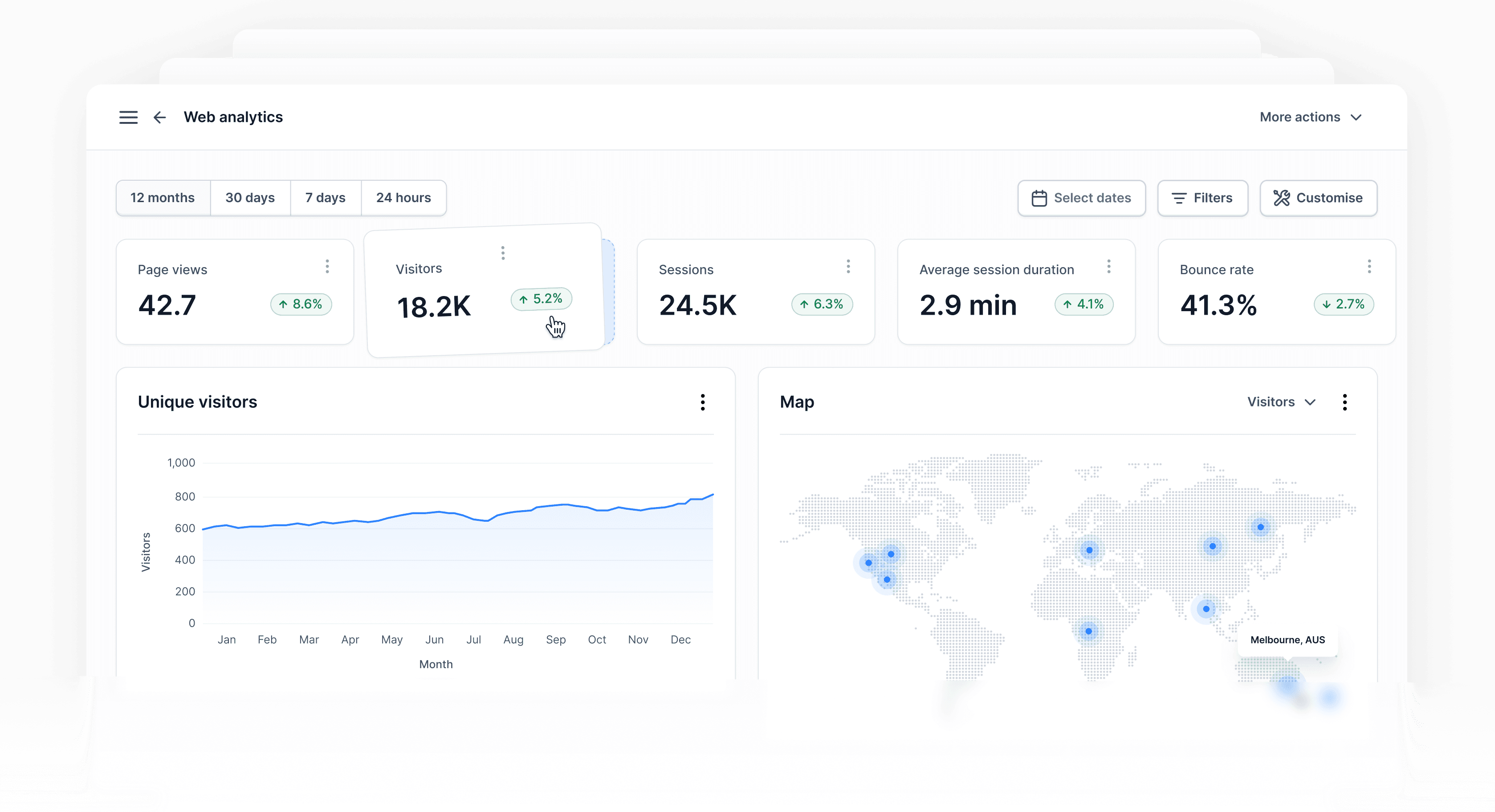Open the Select dates picker
Screen dimensions: 1495x812
click(x=1081, y=198)
